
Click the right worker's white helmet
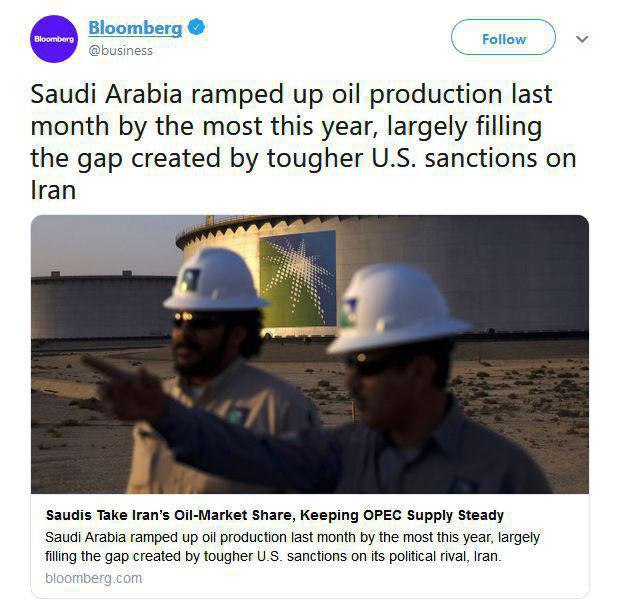point(399,308)
